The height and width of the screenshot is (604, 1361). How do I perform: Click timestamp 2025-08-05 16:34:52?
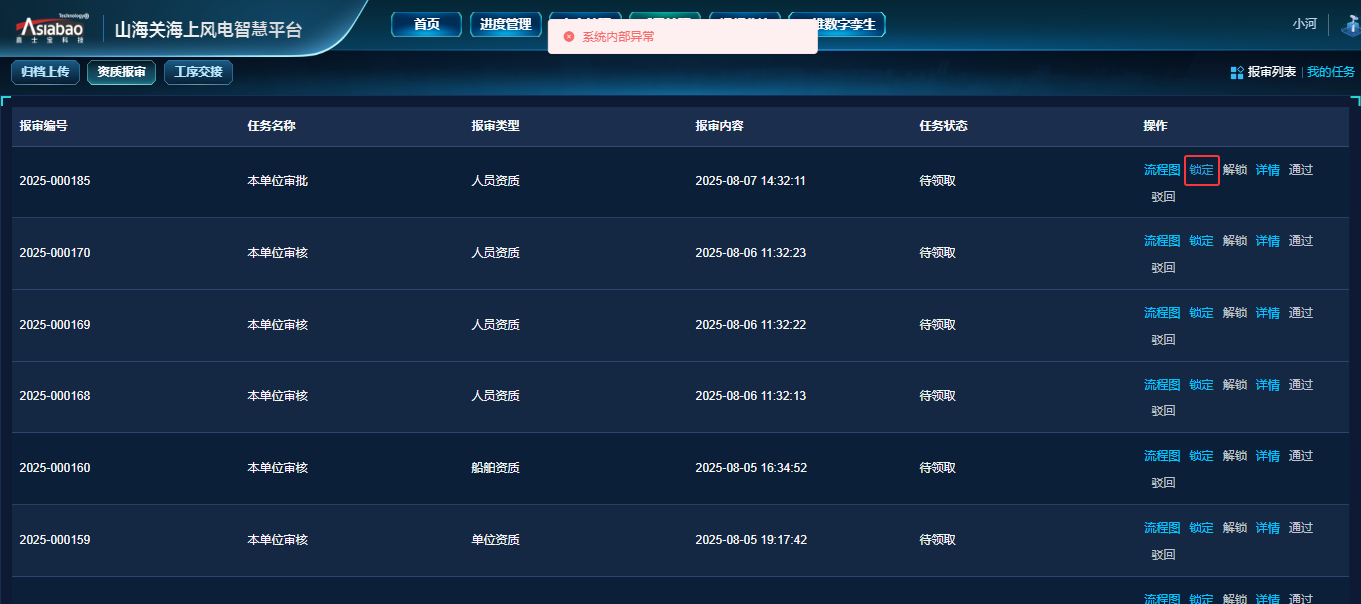point(751,468)
